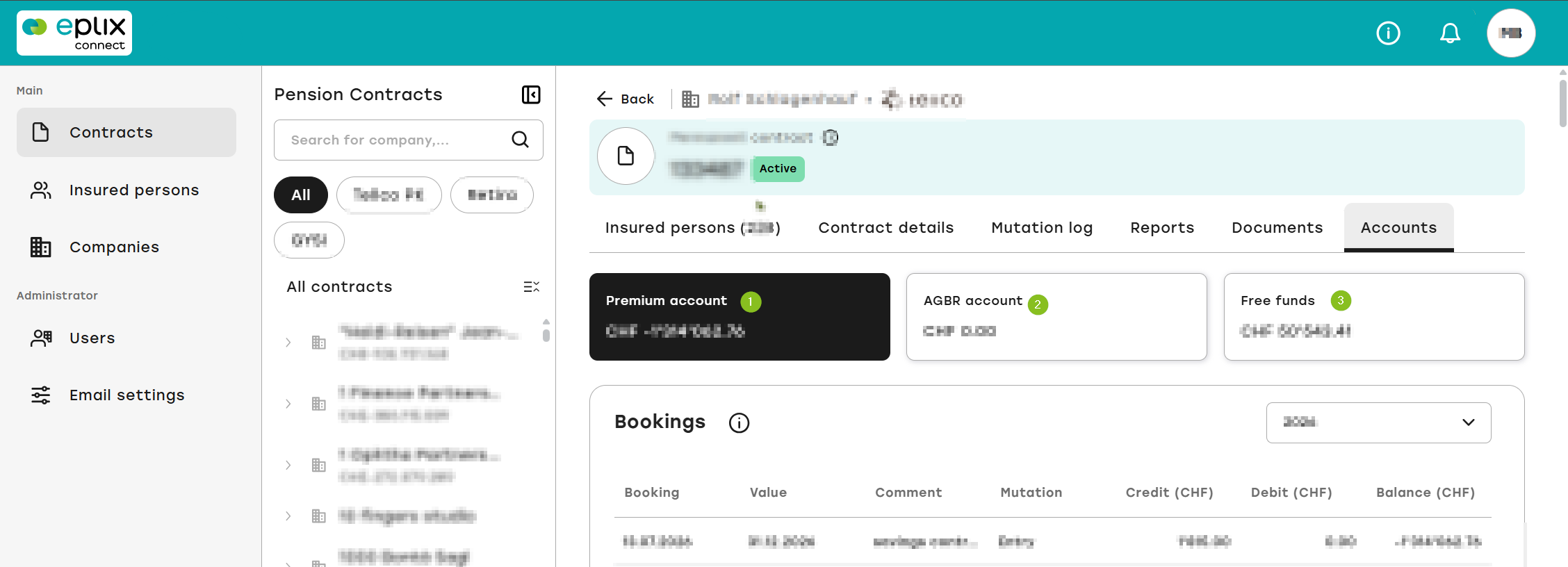Click the Balance (CHF) column header
Image resolution: width=1568 pixels, height=567 pixels.
[1426, 492]
